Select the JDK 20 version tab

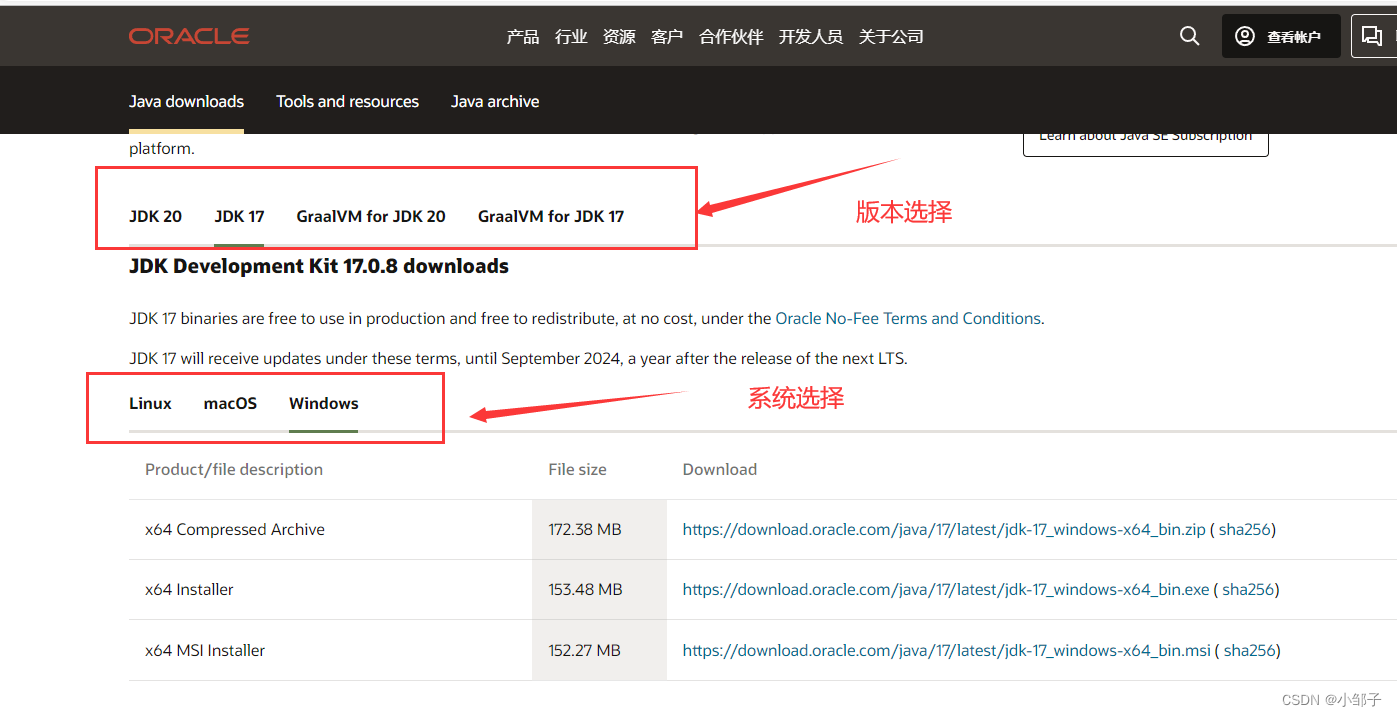click(155, 216)
